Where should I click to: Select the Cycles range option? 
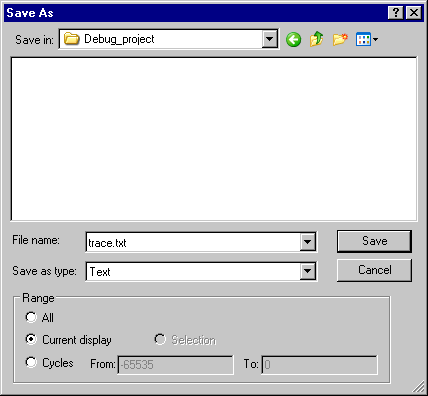point(31,362)
